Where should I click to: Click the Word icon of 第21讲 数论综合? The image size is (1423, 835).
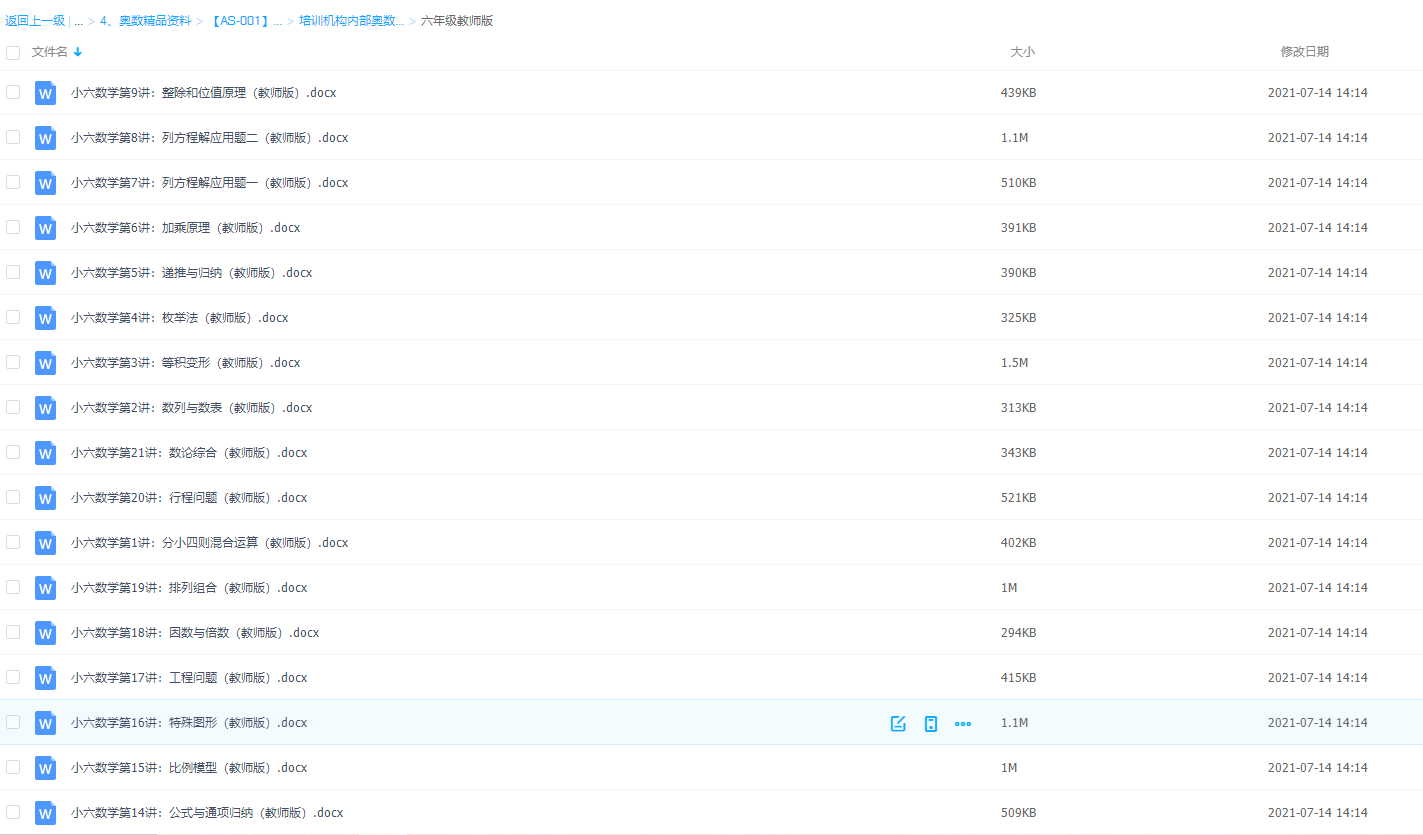[x=45, y=453]
